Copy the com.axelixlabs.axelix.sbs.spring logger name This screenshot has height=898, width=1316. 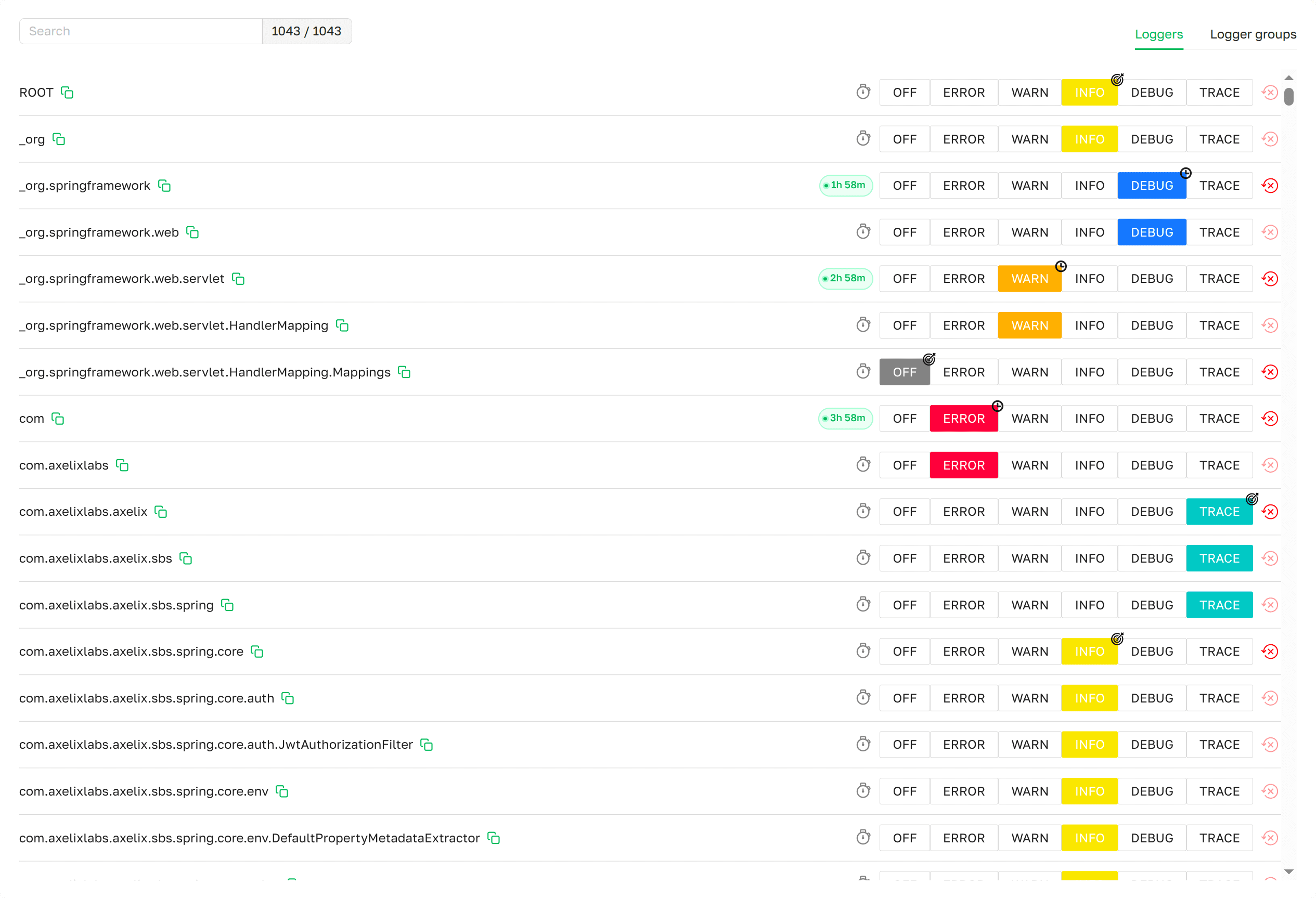pyautogui.click(x=227, y=605)
